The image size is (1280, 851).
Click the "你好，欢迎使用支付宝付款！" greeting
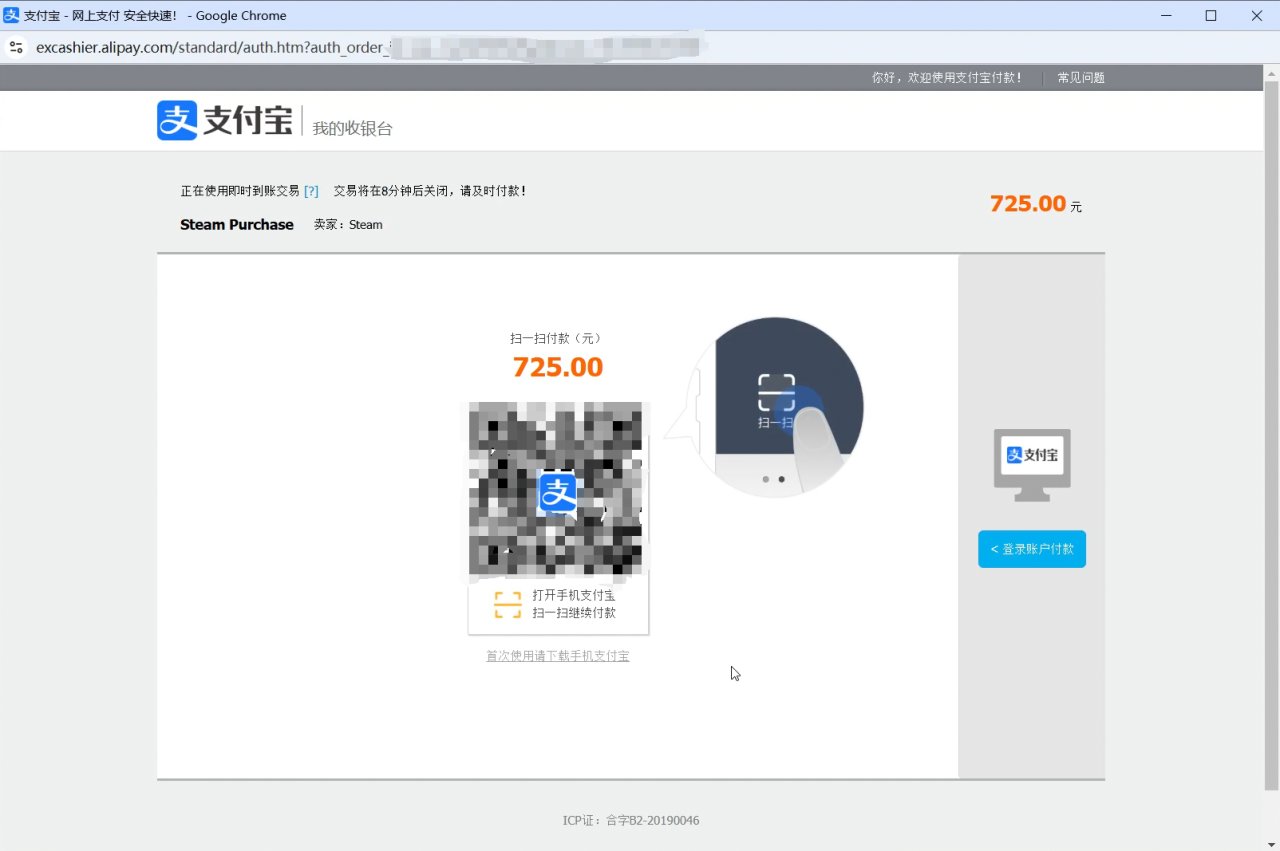tap(947, 78)
